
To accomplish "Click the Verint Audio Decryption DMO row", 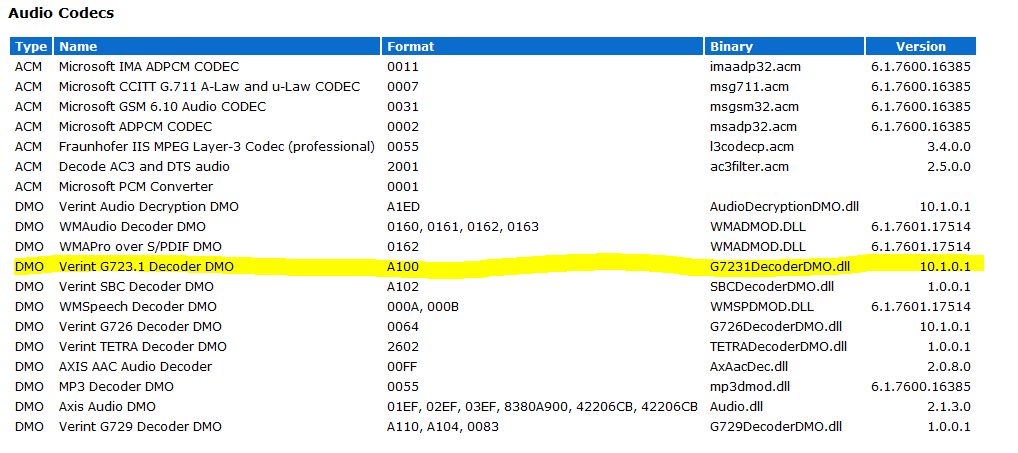I will click(x=493, y=206).
